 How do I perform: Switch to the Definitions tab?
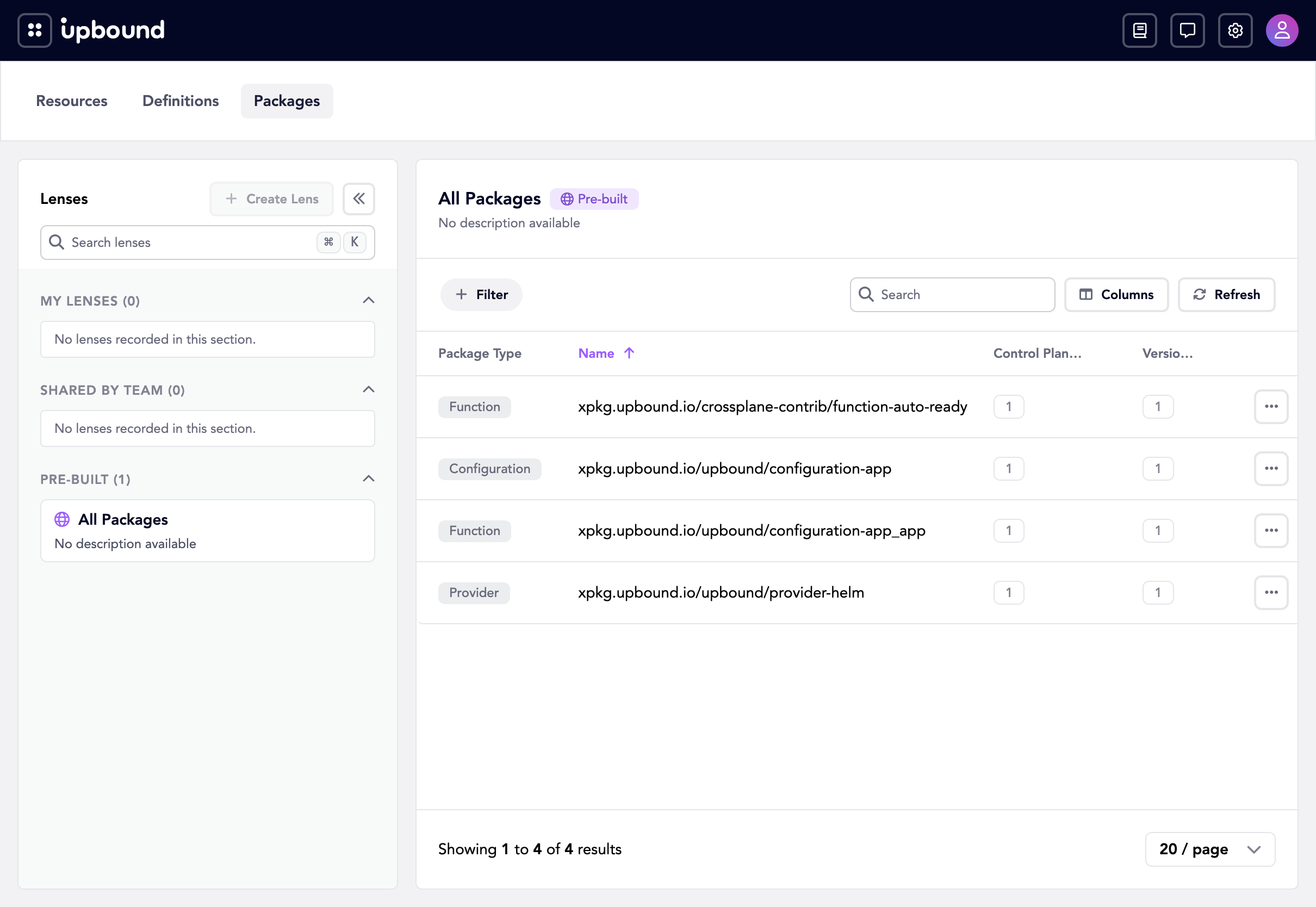[x=181, y=101]
